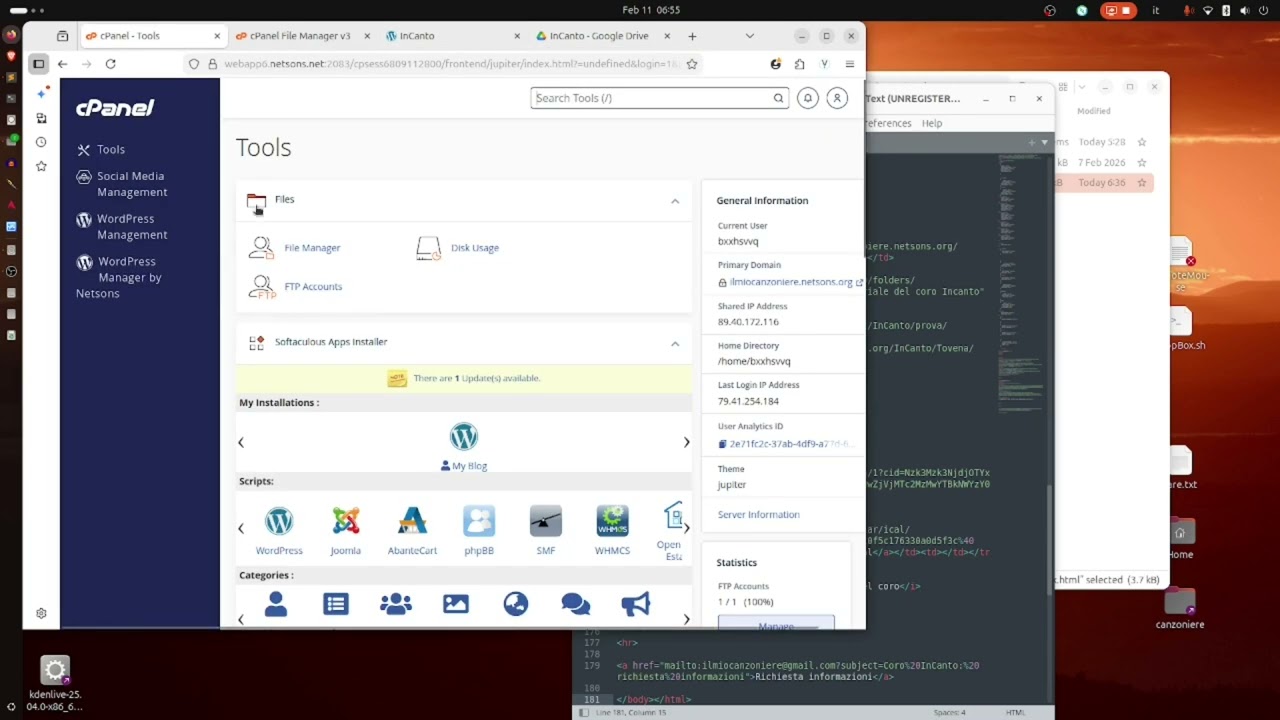This screenshot has height=720, width=1280.
Task: Open WordPress Manager by Netsons
Action: click(119, 277)
